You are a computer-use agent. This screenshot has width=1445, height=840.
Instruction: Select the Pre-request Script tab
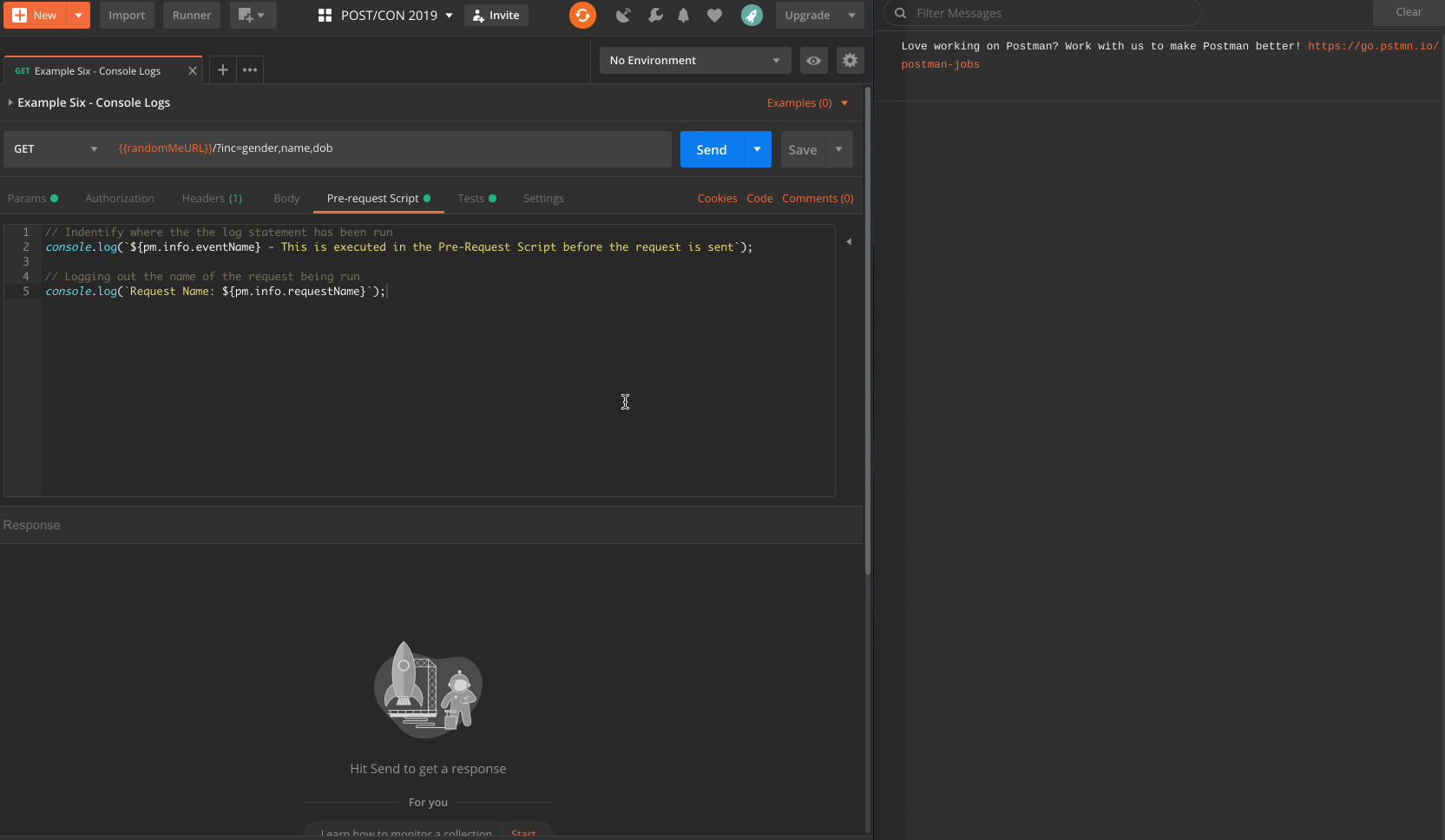tap(378, 198)
